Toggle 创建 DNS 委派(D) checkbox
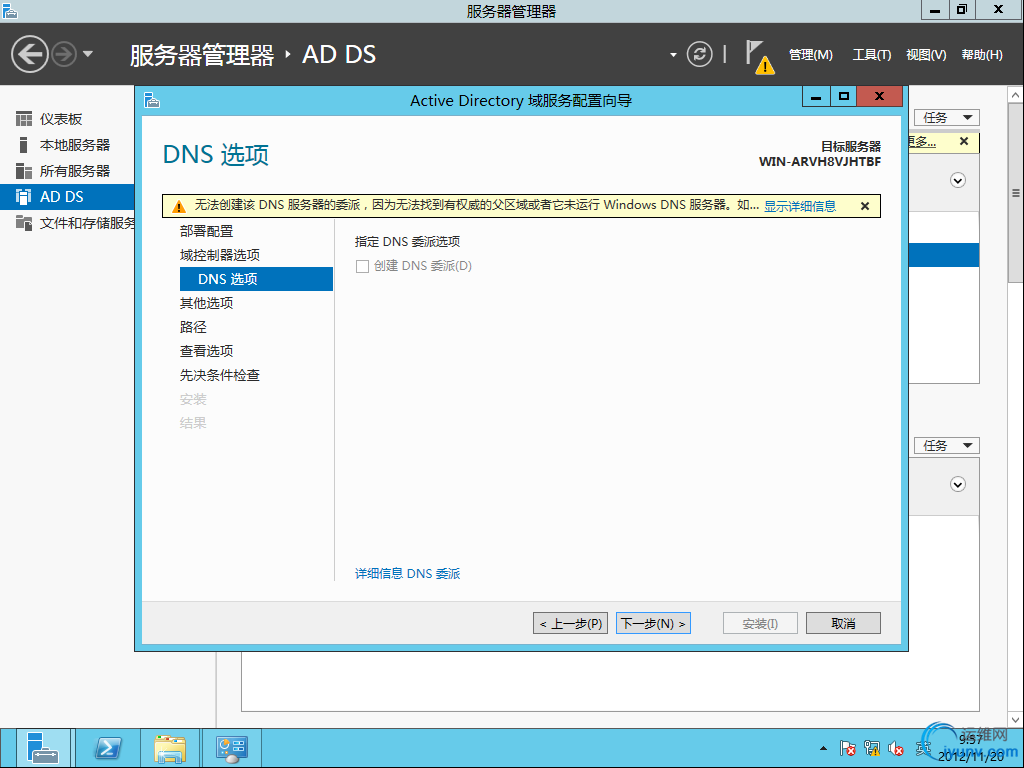Image resolution: width=1024 pixels, height=768 pixels. coord(362,266)
